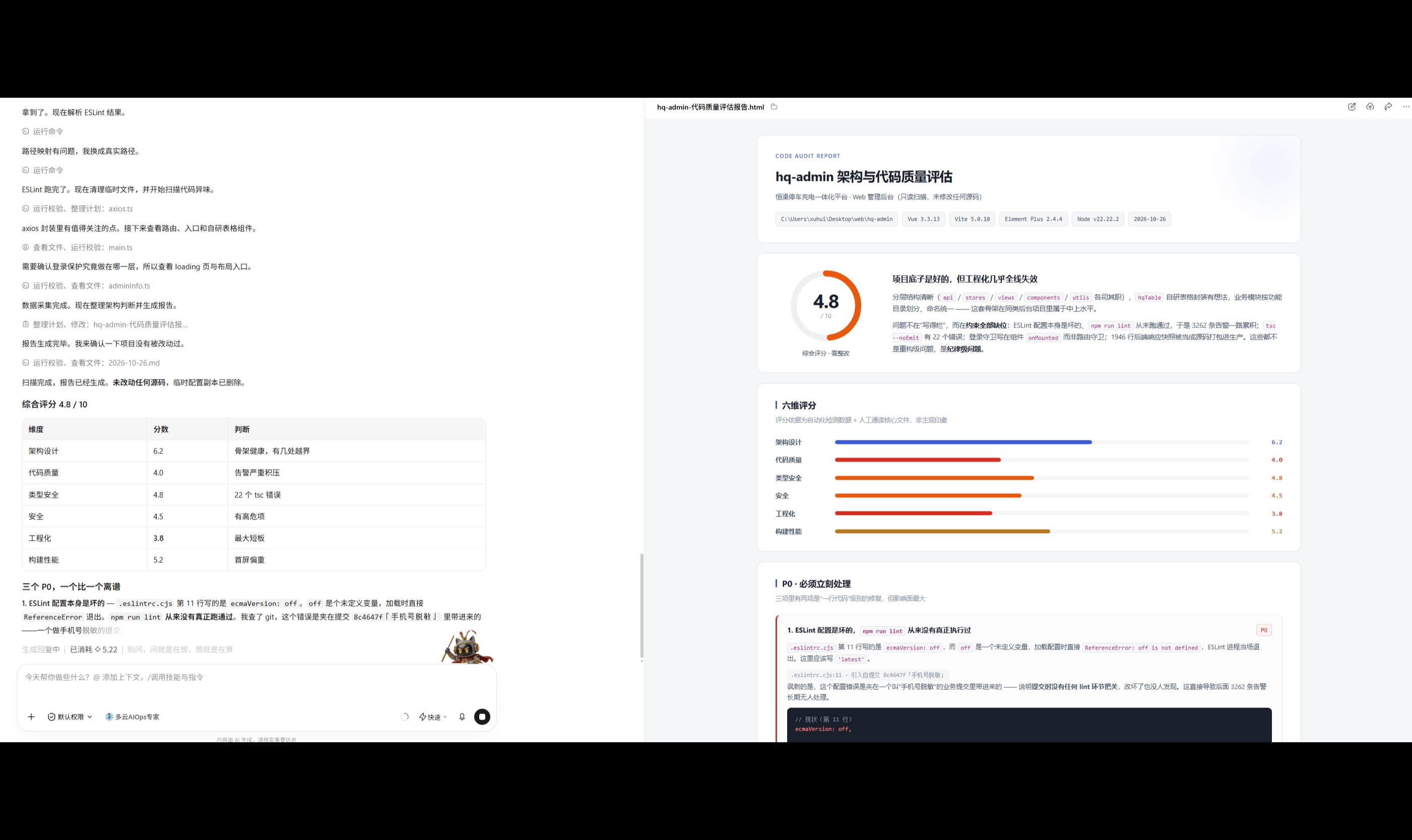The image size is (1412, 840).
Task: Click the 架构设计 blue score bar in report
Action: point(963,442)
